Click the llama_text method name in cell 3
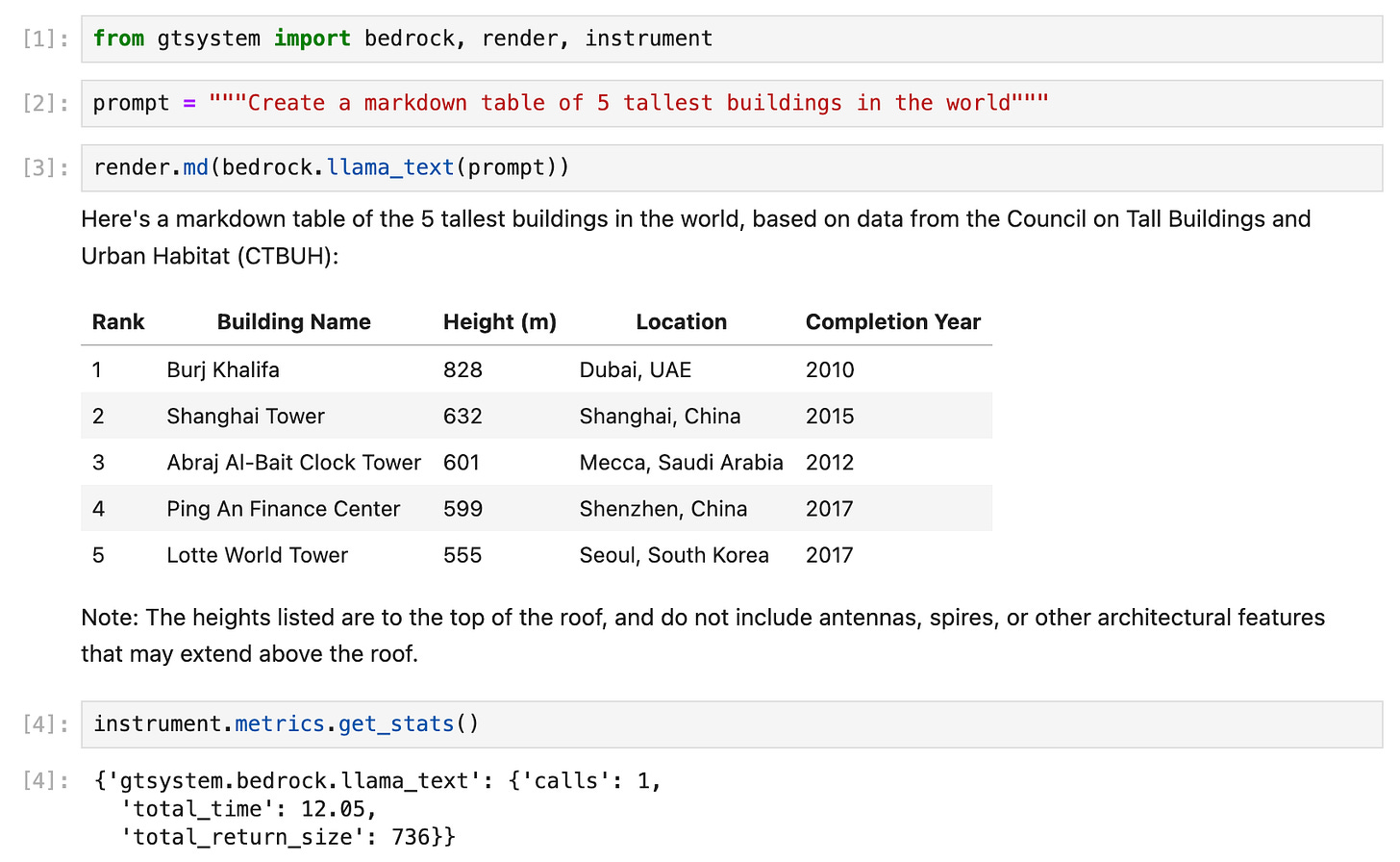The height and width of the screenshot is (862, 1400). [390, 168]
